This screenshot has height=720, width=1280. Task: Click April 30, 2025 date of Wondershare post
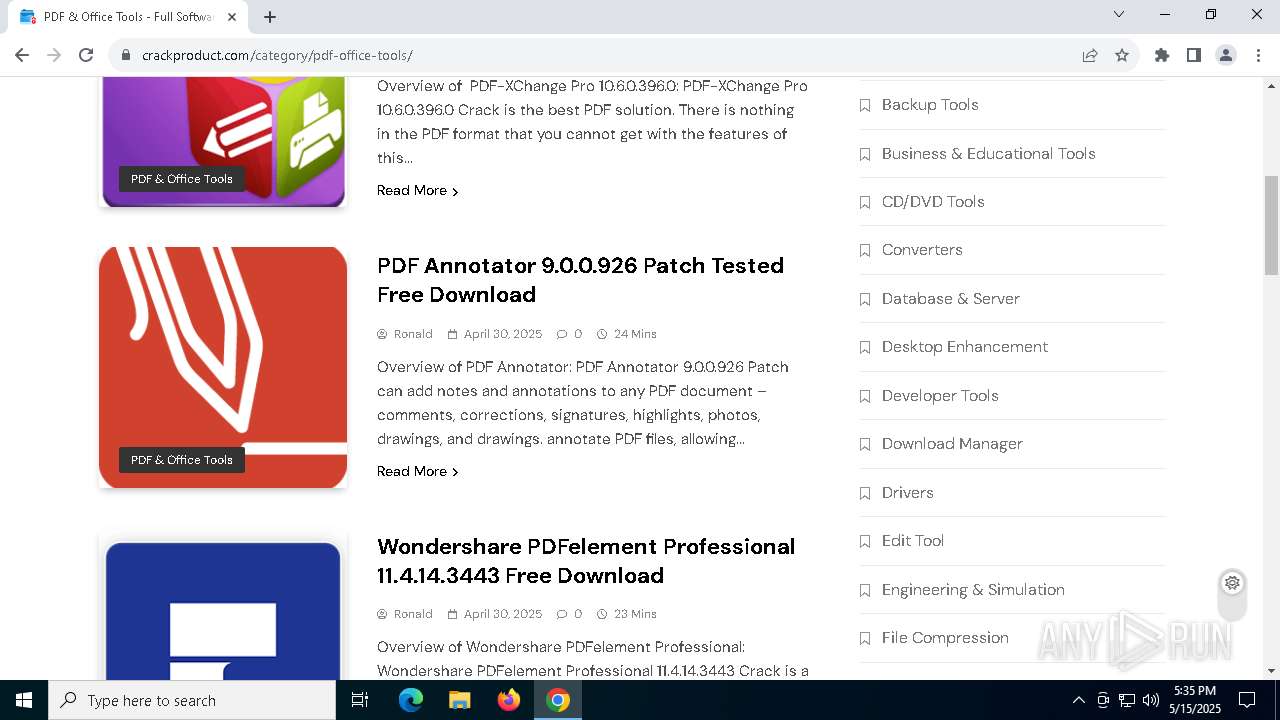pos(503,614)
